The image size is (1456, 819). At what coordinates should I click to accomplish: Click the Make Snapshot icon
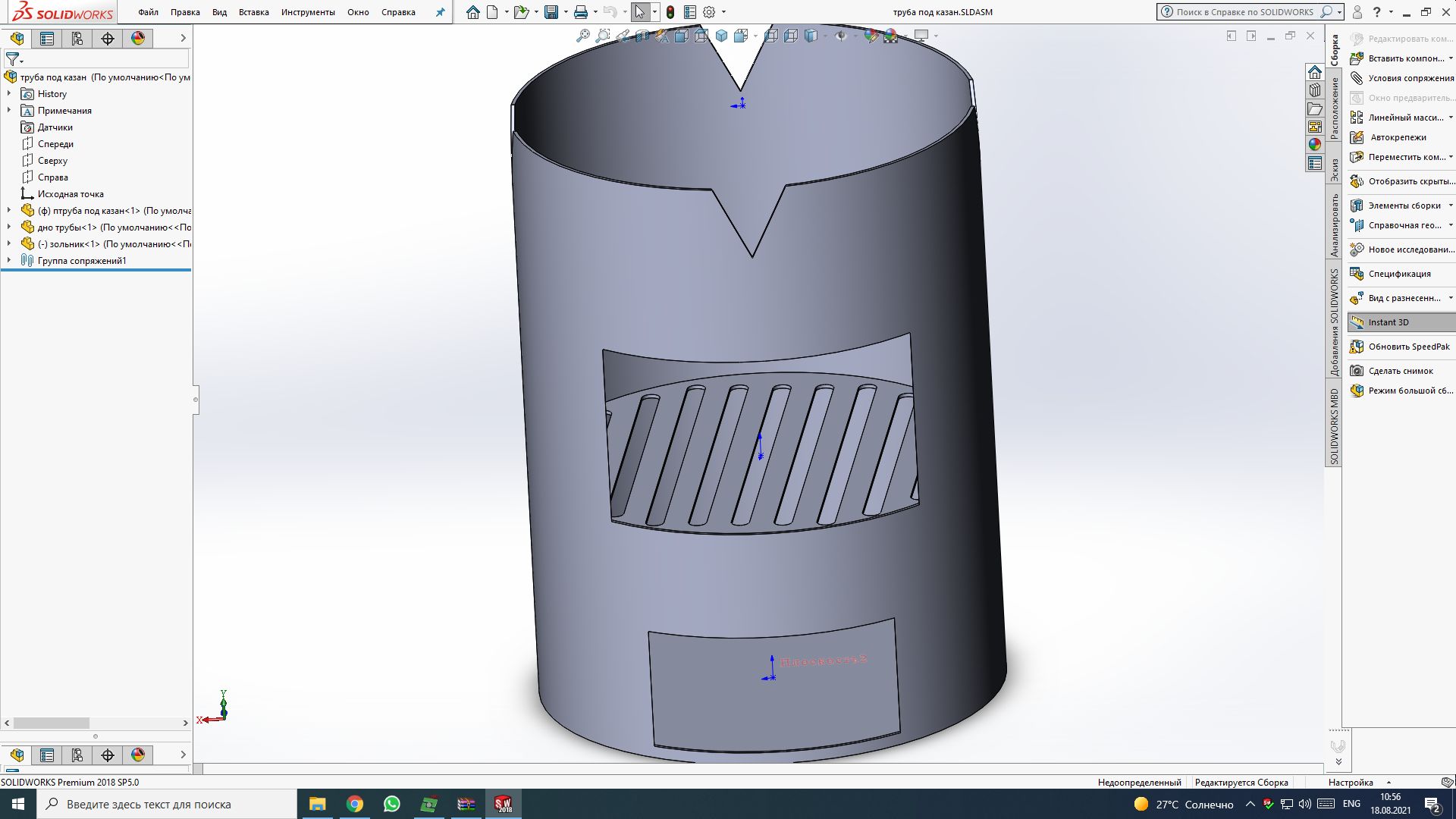coord(1357,370)
